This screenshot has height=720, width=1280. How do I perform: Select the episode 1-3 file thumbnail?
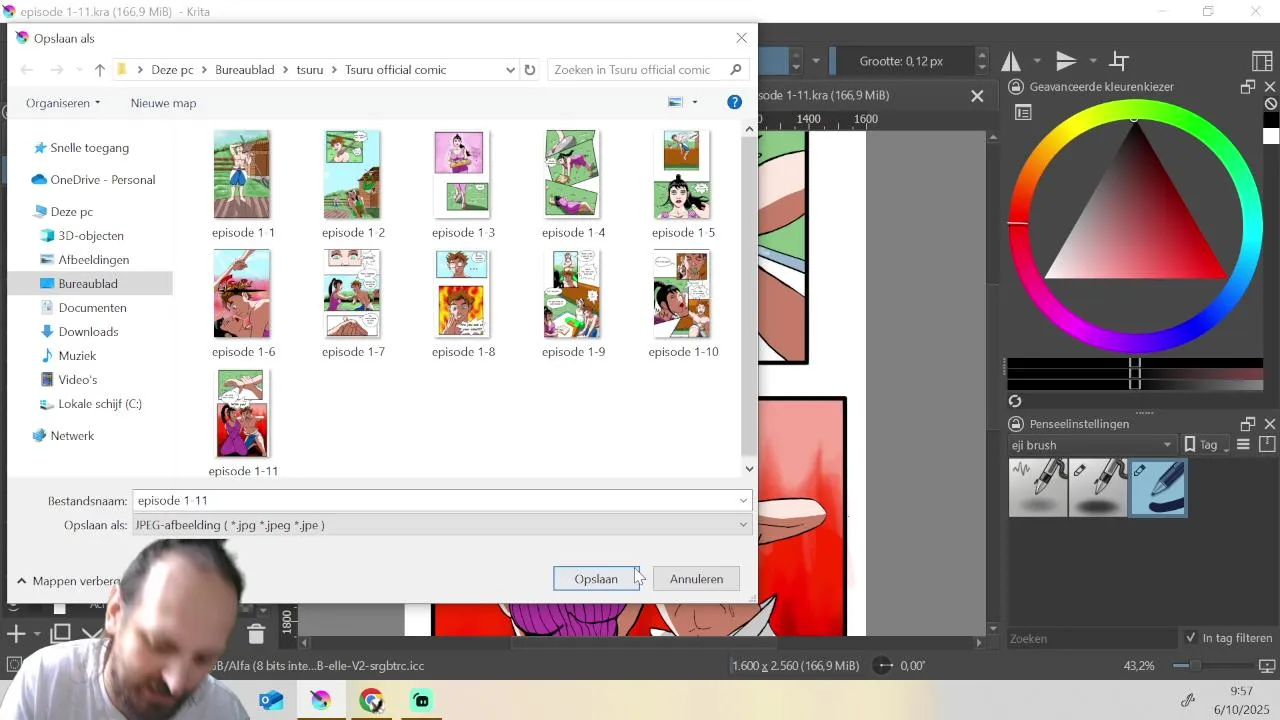(462, 175)
